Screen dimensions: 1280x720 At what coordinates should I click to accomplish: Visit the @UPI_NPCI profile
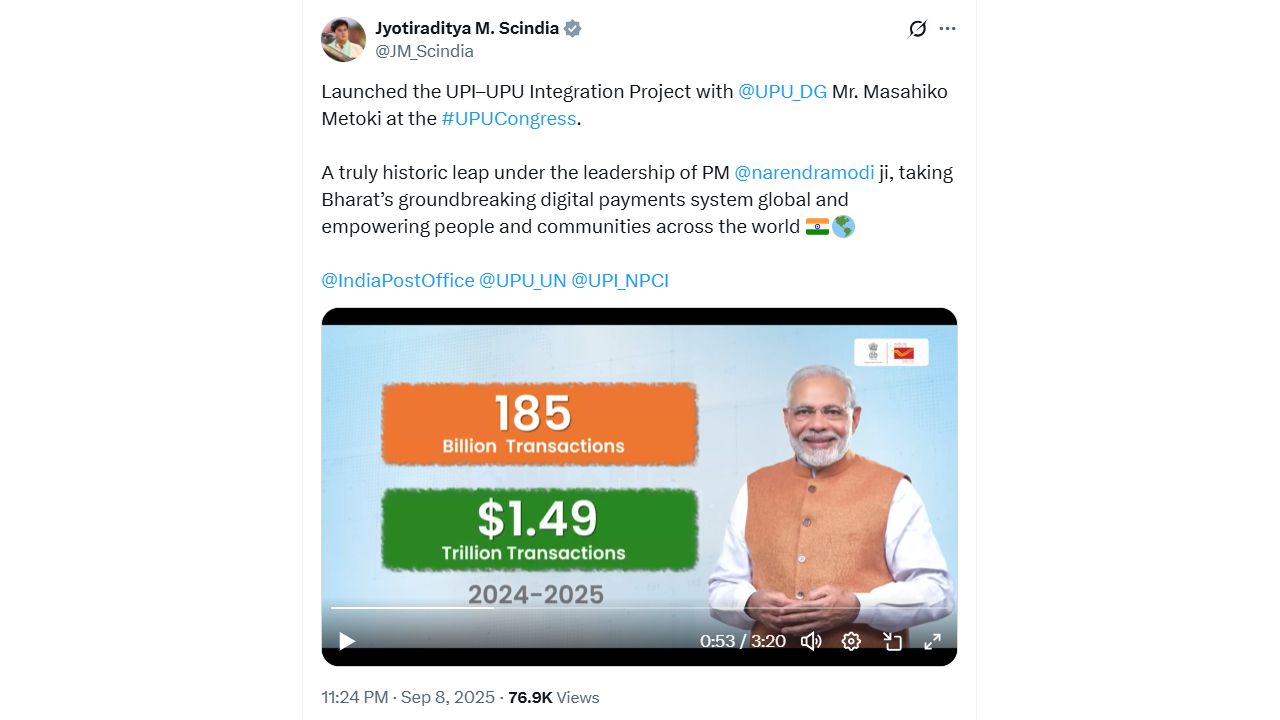620,280
